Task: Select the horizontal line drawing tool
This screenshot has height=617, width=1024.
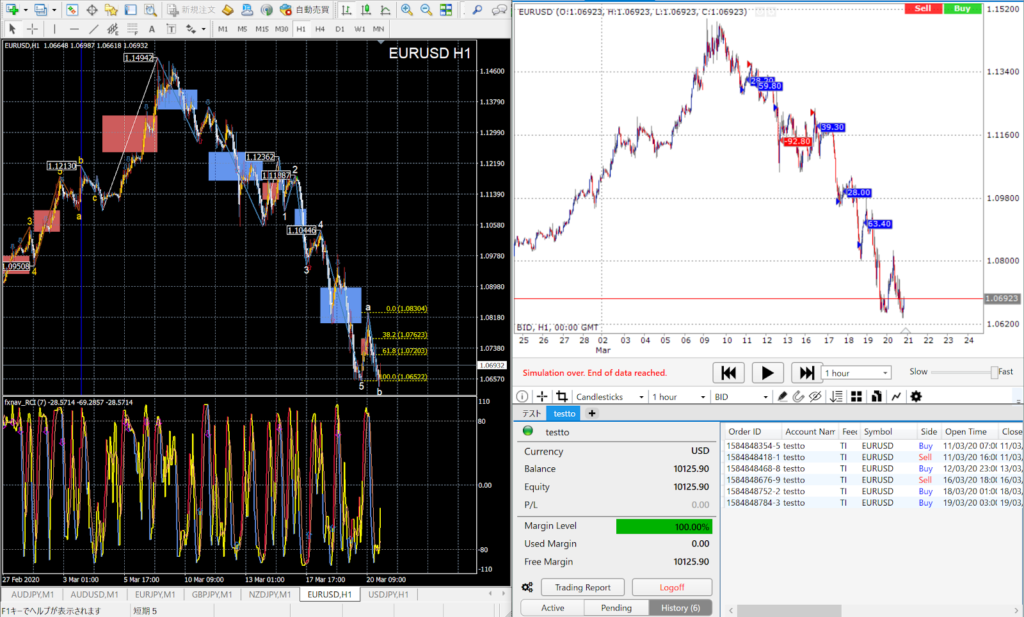Action: (x=74, y=29)
